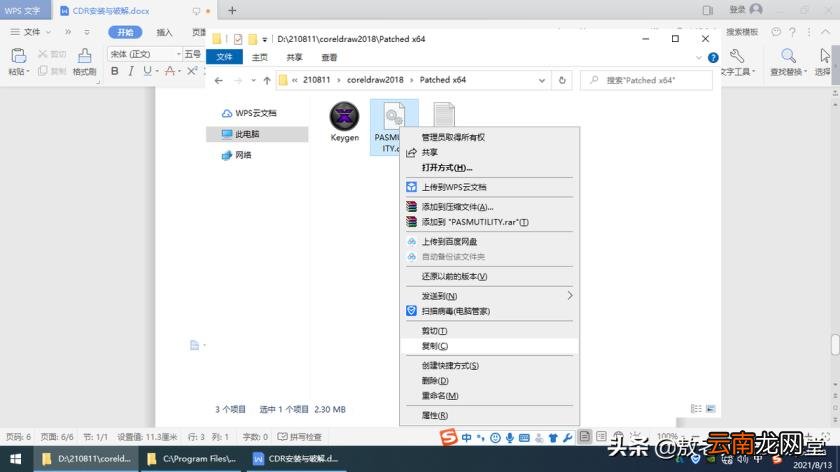Image resolution: width=840 pixels, height=472 pixels.
Task: Choose 创建快捷方式(S) from context menu
Action: pyautogui.click(x=490, y=365)
